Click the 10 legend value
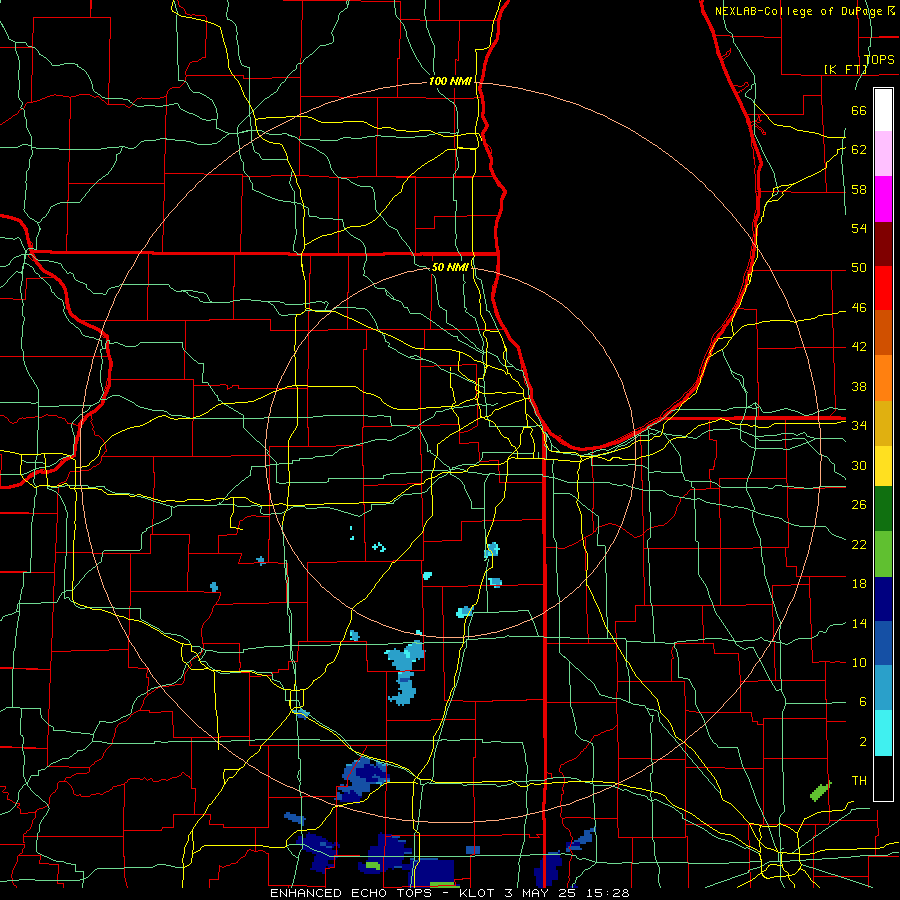The width and height of the screenshot is (900, 900). coord(859,662)
